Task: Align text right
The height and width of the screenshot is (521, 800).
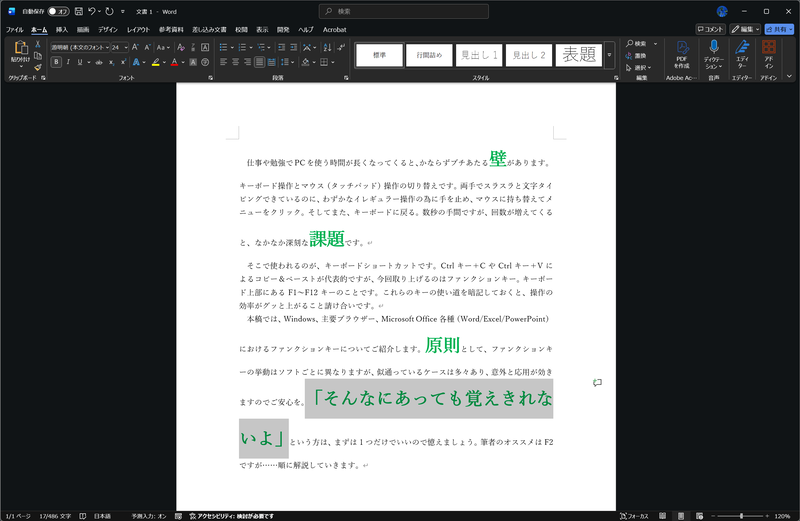Action: (247, 62)
